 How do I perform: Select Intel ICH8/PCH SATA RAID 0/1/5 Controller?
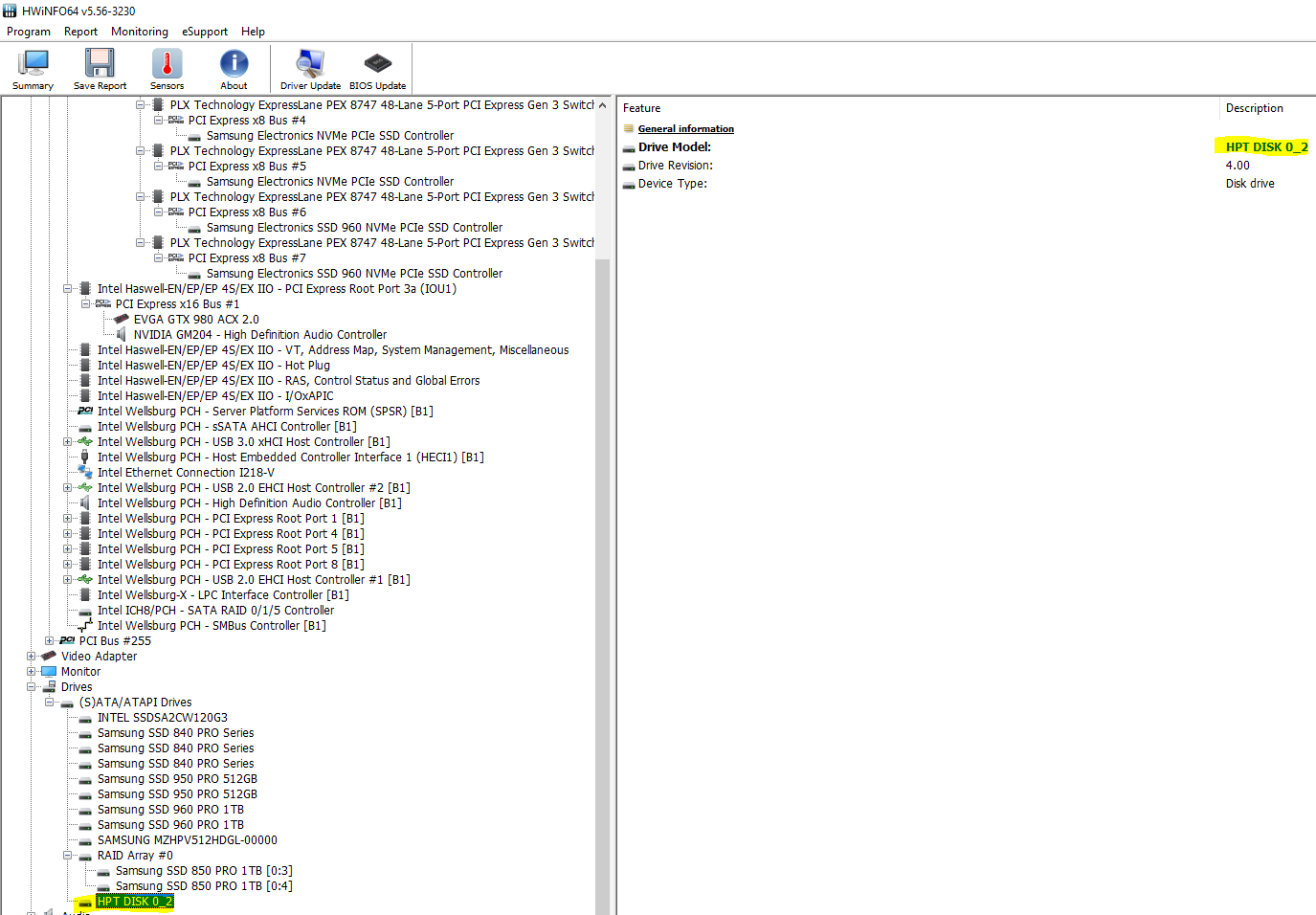(x=215, y=611)
